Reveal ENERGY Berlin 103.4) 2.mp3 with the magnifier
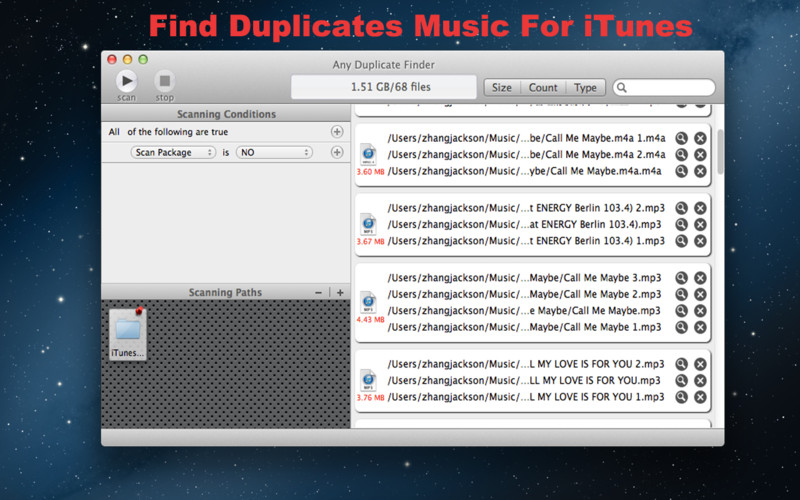800x500 pixels. 681,208
